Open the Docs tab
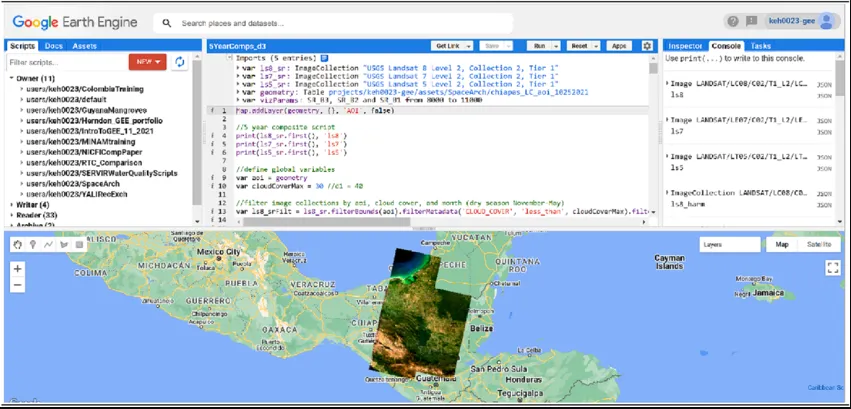The image size is (851, 409). 54,46
